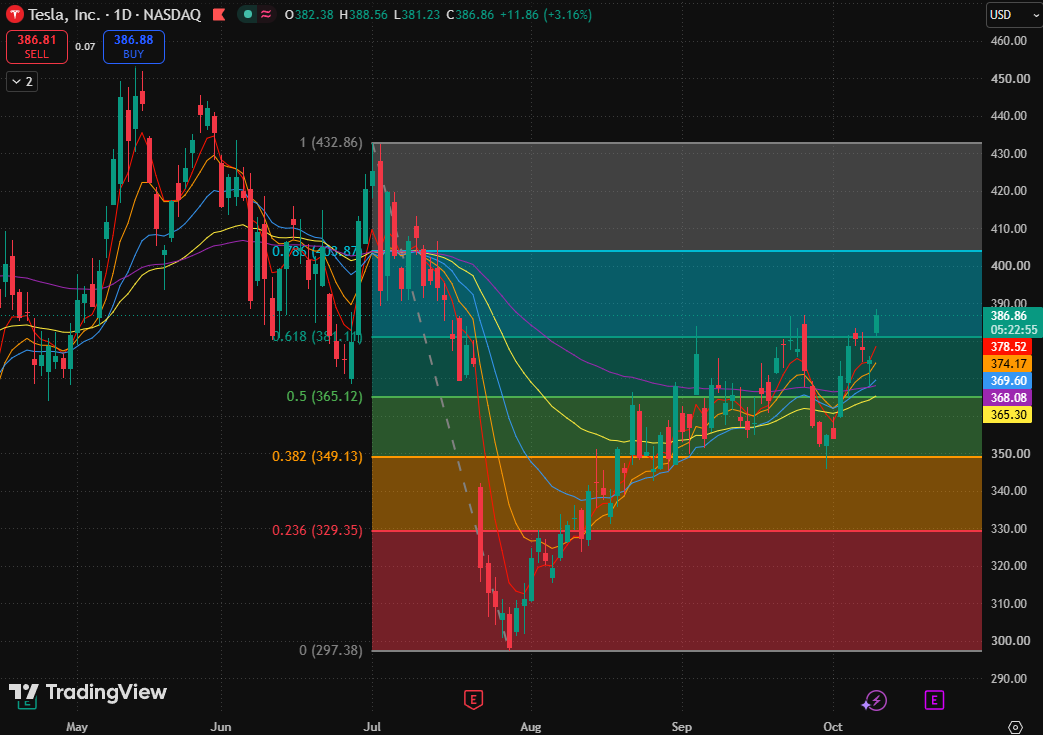Click the blue 369.60 price tag

pyautogui.click(x=1008, y=380)
